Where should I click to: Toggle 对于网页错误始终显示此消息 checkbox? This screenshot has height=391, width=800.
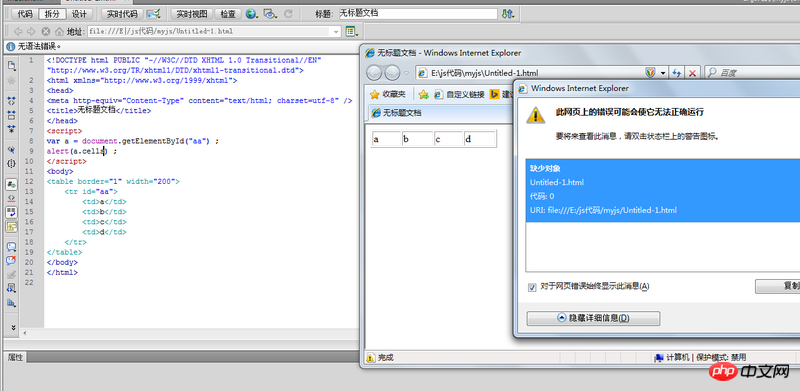[x=532, y=287]
